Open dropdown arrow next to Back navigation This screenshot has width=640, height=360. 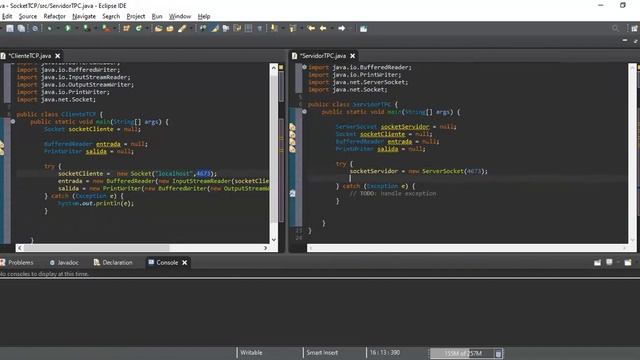click(x=332, y=28)
